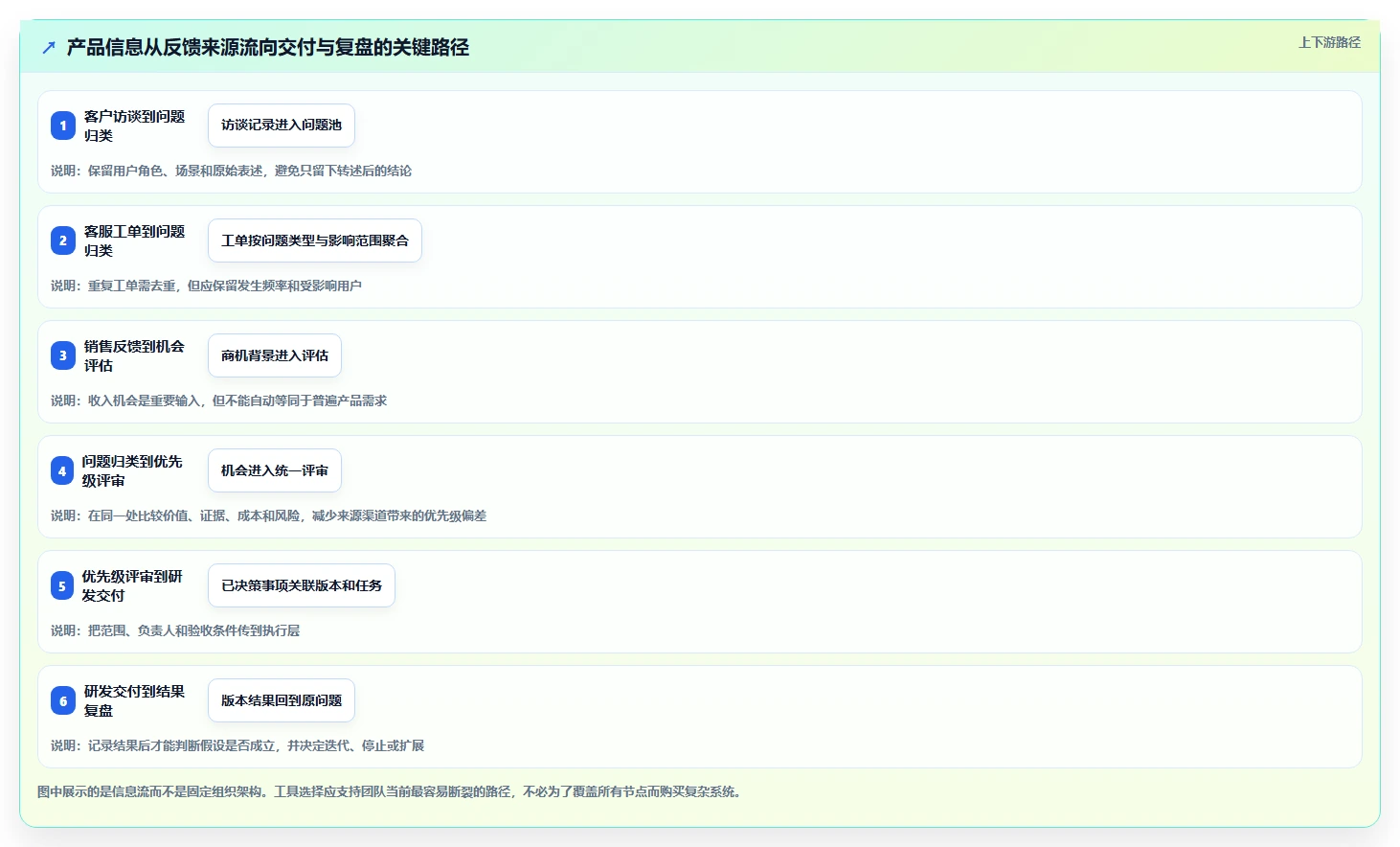The height and width of the screenshot is (847, 1400).
Task: Click the note about 收入机会是重要输入
Action: (x=218, y=401)
